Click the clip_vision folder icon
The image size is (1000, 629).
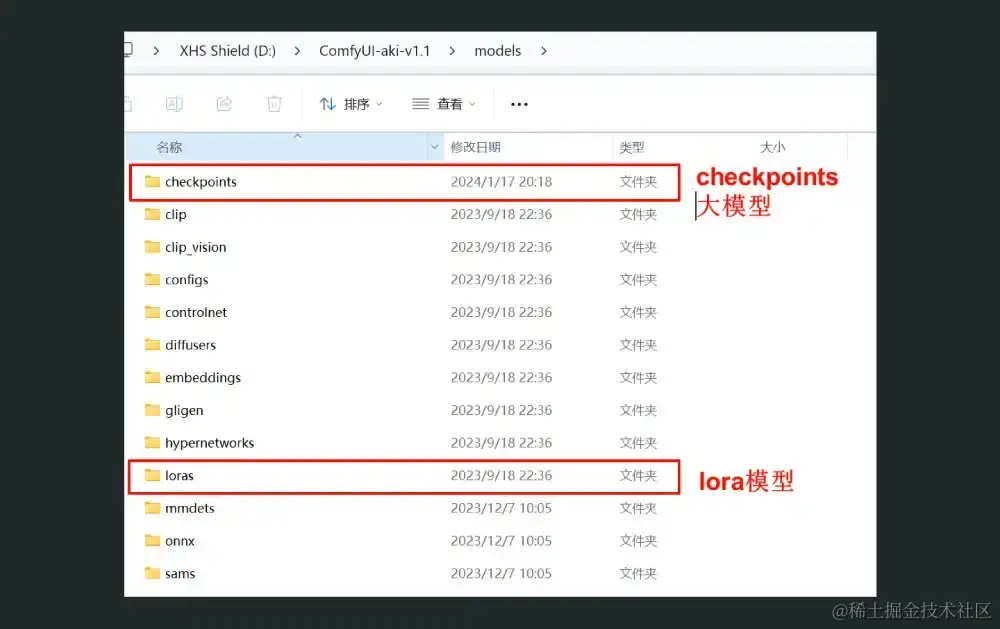[x=152, y=246]
